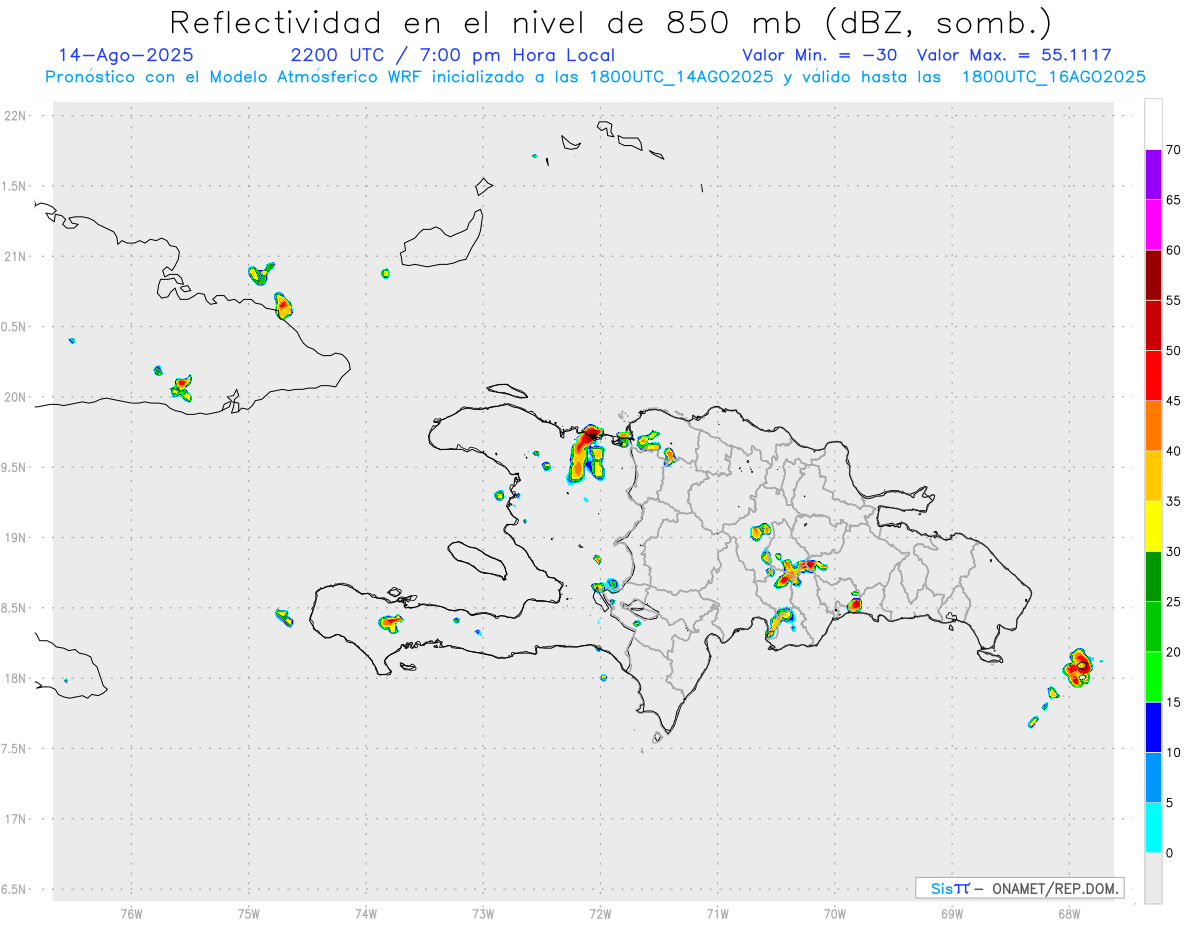Image resolution: width=1200 pixels, height=927 pixels.
Task: Click the '50' value on the colorbar scale
Action: 1174,351
